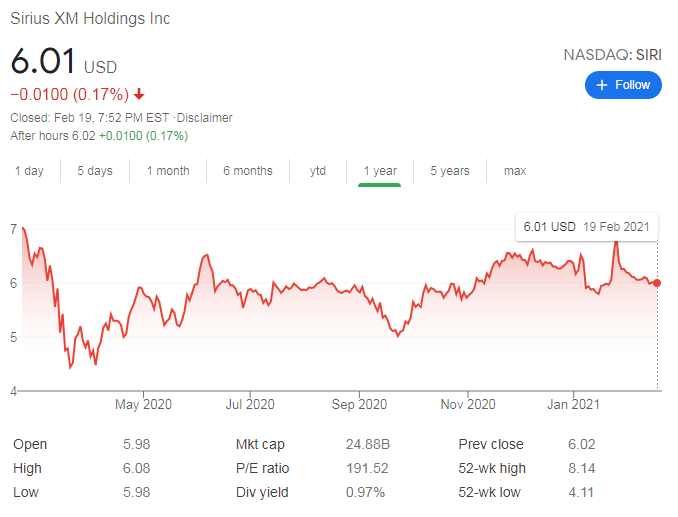Click the P/E ratio label
678x517 pixels.
coord(262,468)
